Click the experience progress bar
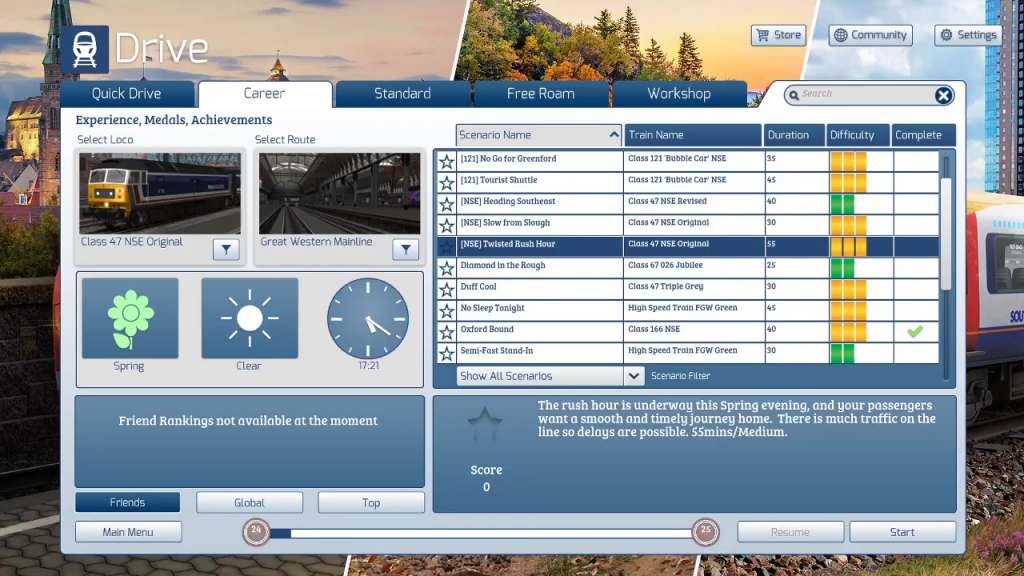The image size is (1024, 576). [480, 533]
